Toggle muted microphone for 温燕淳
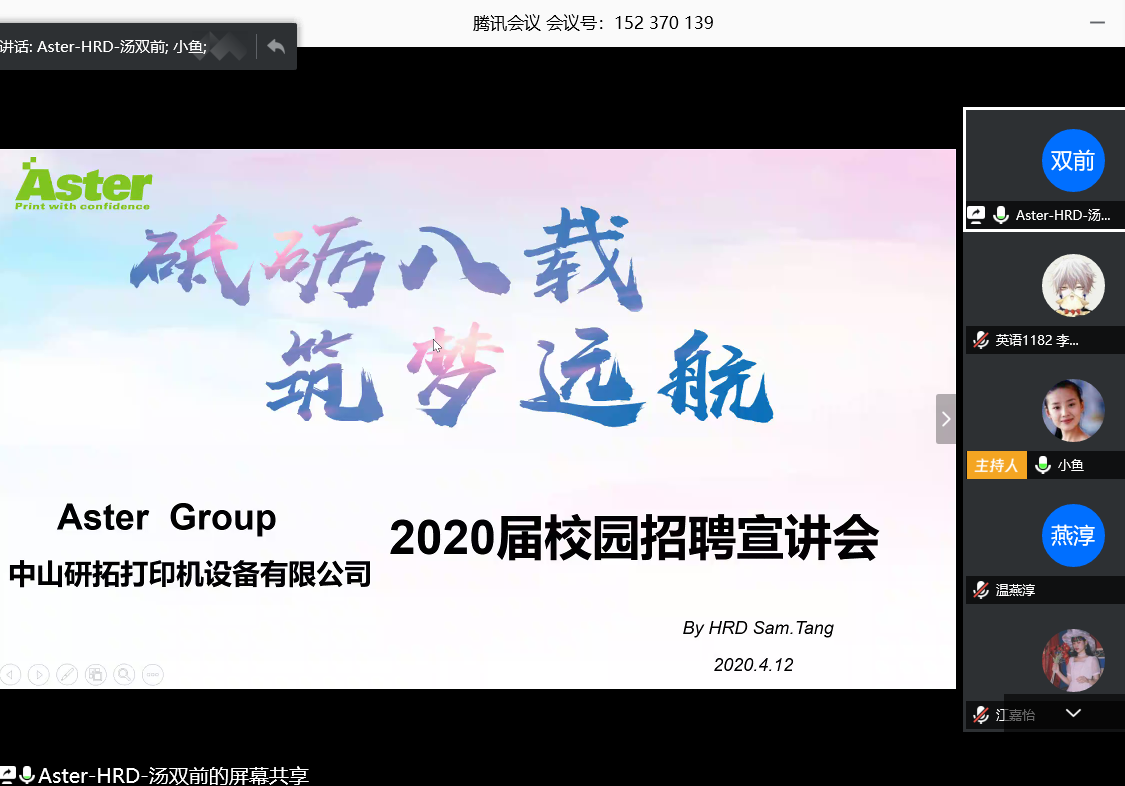The width and height of the screenshot is (1125, 786). (x=981, y=590)
